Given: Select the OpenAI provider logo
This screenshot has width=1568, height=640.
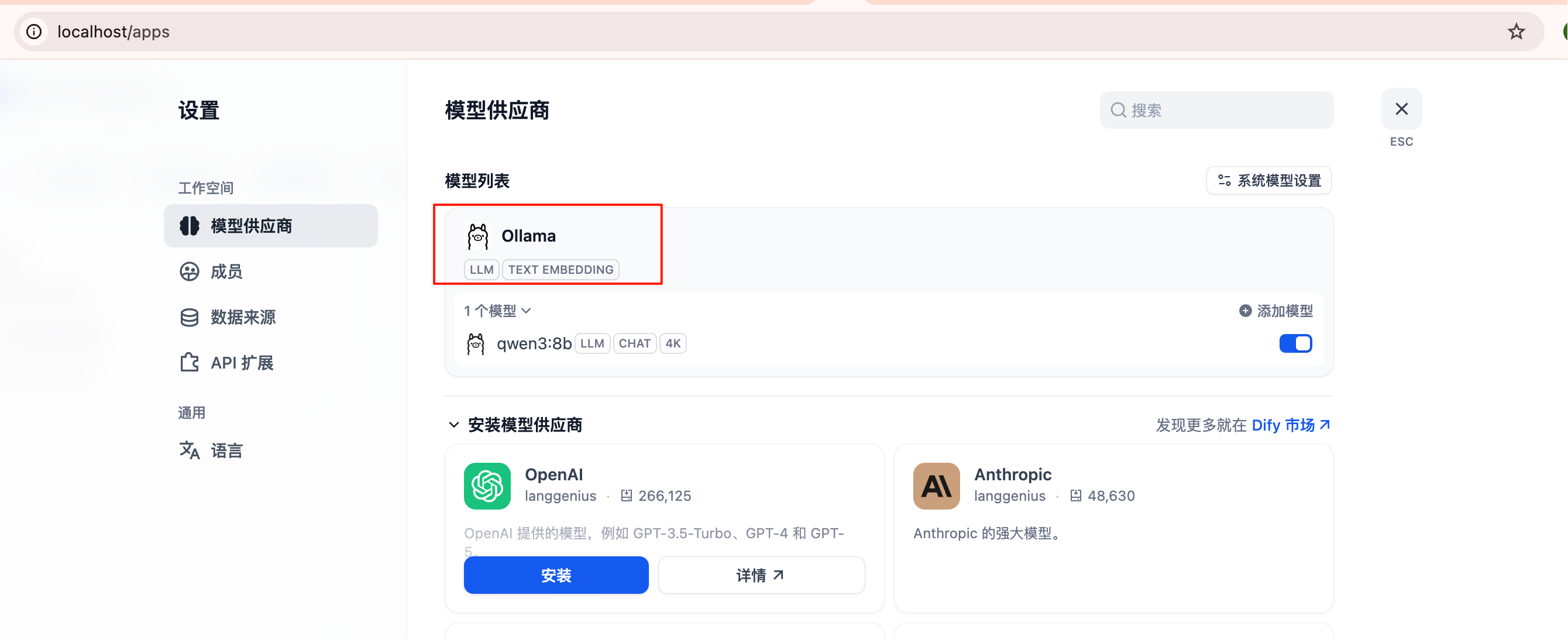Looking at the screenshot, I should click(x=486, y=486).
